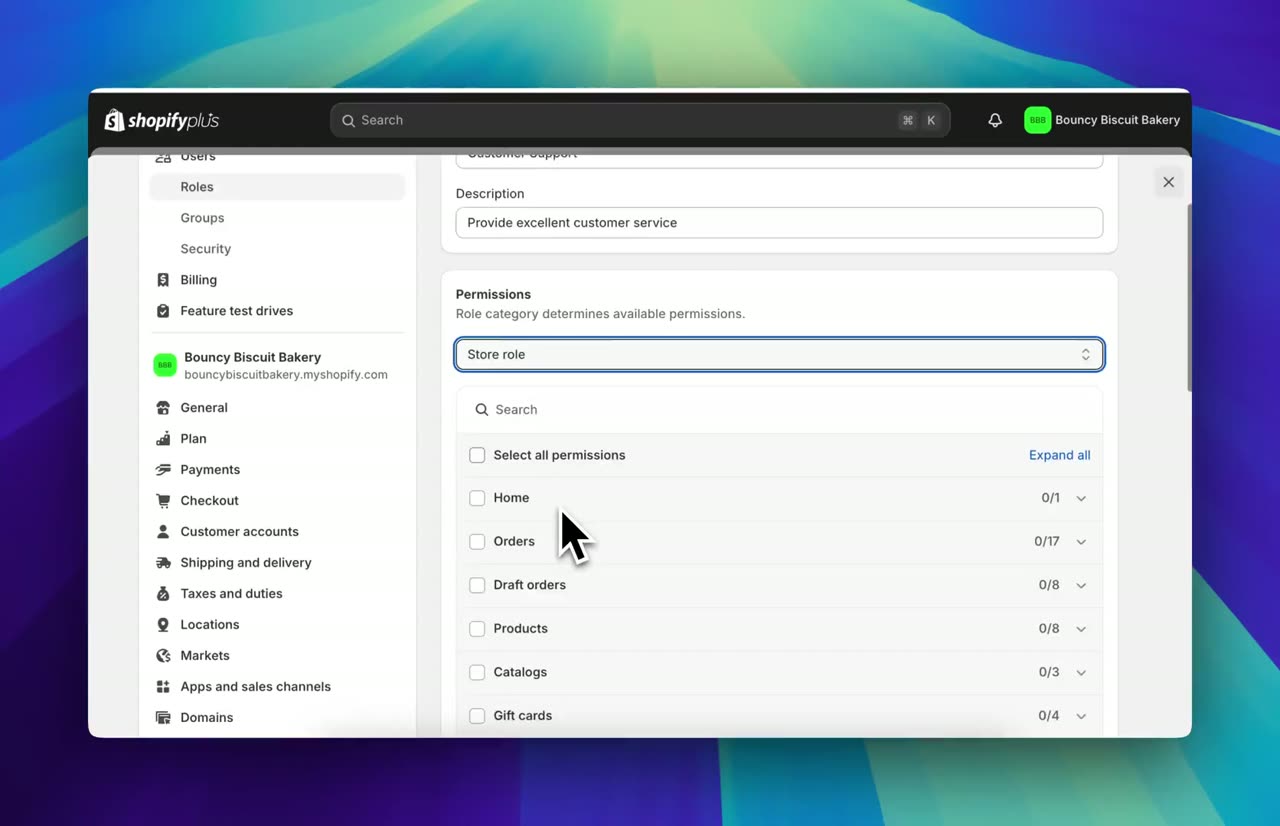Click the General store icon
This screenshot has height=826, width=1280.
(163, 408)
